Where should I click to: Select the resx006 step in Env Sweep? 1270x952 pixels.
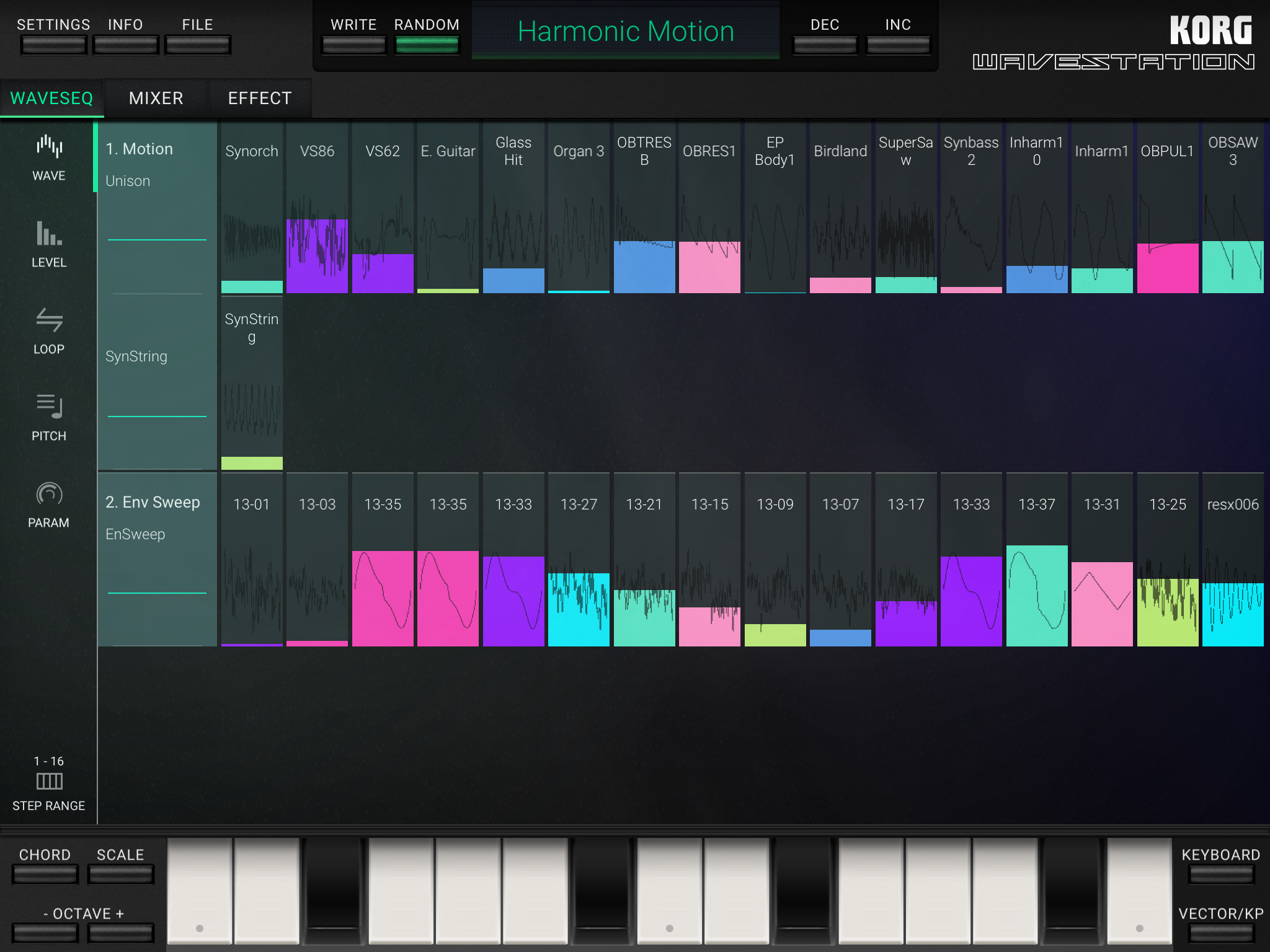click(x=1233, y=560)
